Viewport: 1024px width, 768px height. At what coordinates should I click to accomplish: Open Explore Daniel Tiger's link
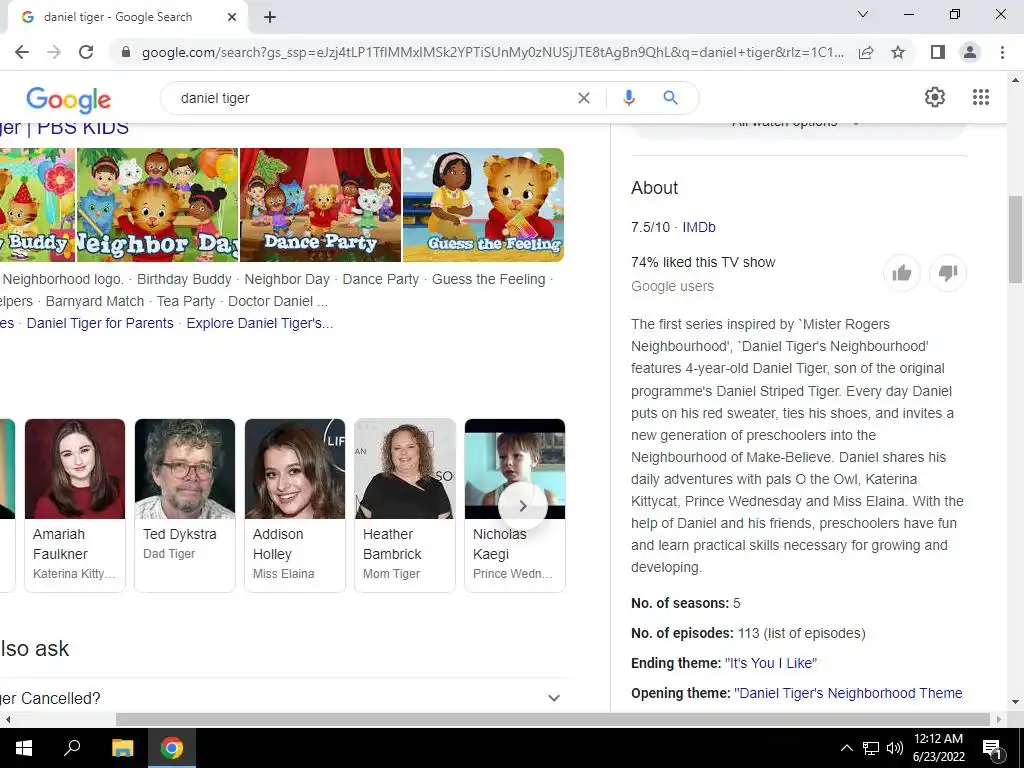259,323
